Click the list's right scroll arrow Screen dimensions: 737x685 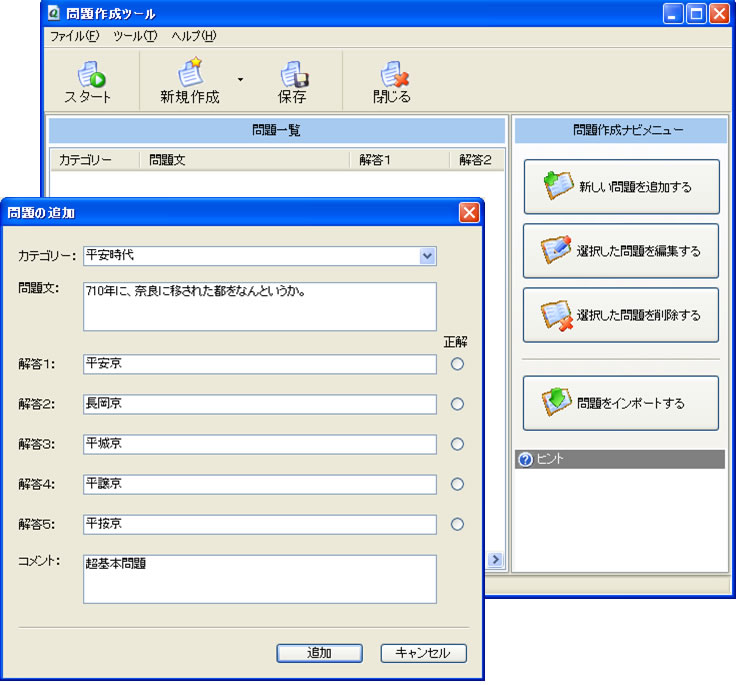(495, 559)
